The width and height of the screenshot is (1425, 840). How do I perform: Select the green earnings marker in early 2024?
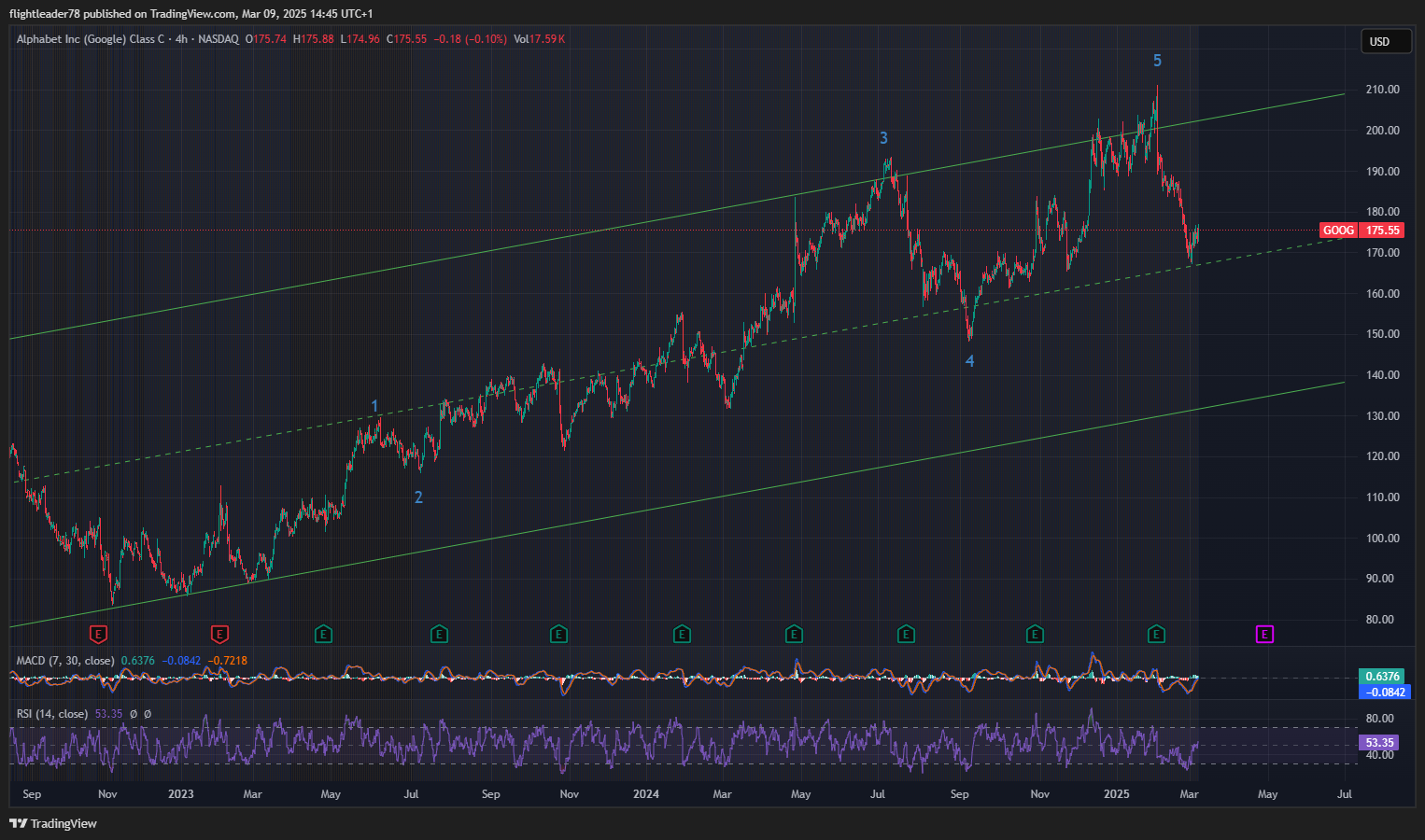(x=682, y=635)
